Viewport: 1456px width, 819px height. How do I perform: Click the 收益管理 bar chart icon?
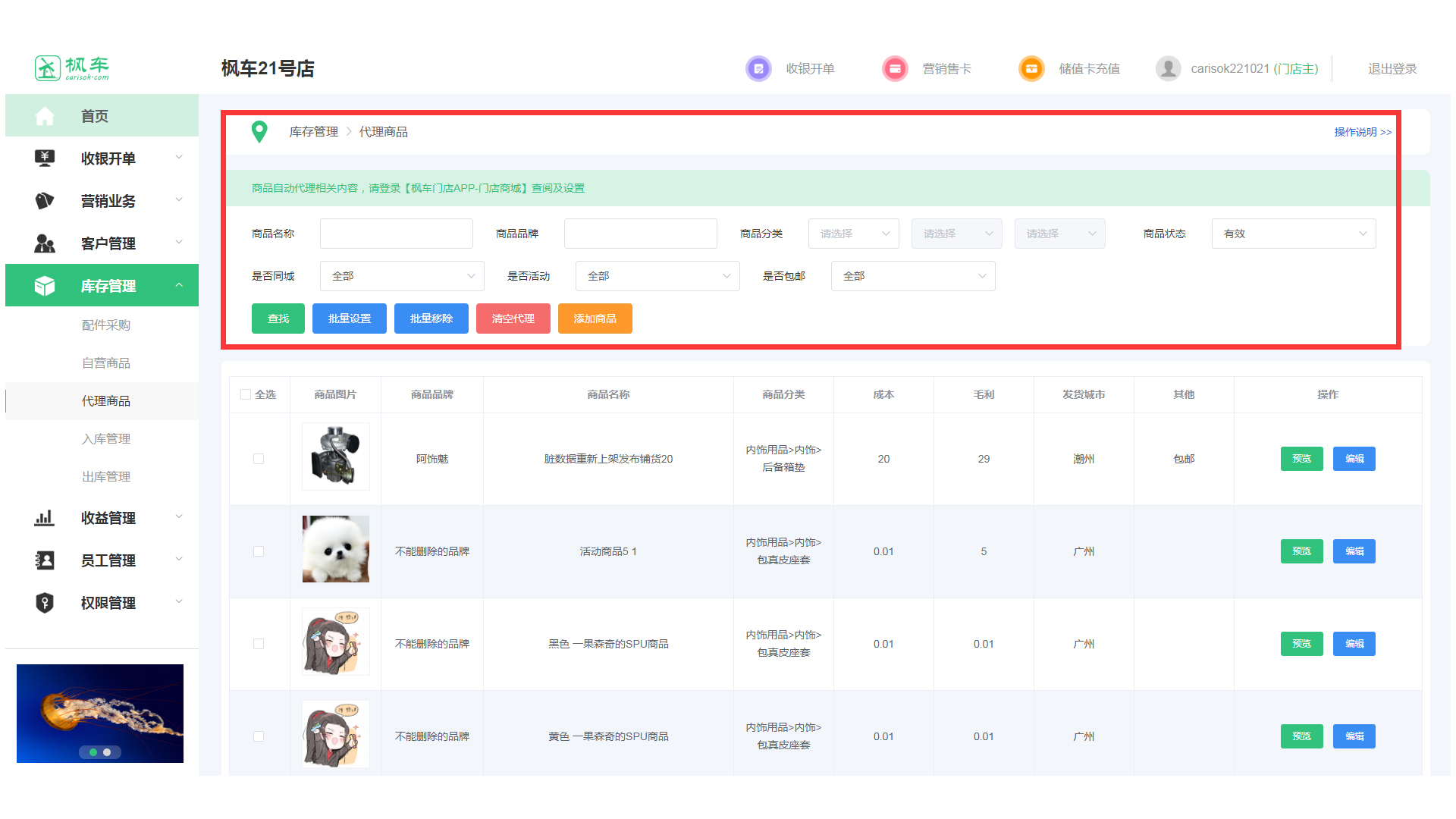click(45, 518)
